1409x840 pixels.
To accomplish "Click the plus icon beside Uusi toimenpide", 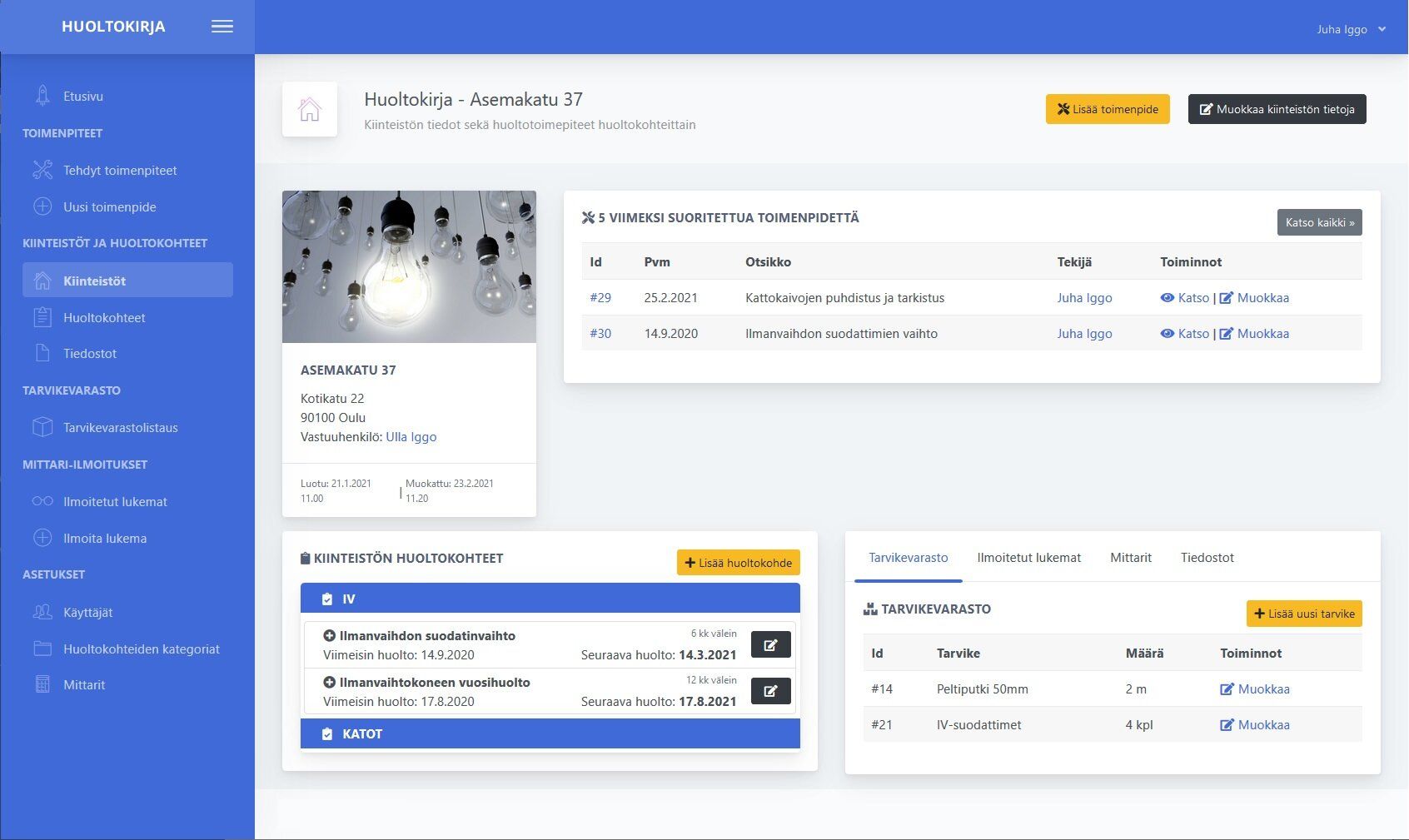I will point(42,206).
